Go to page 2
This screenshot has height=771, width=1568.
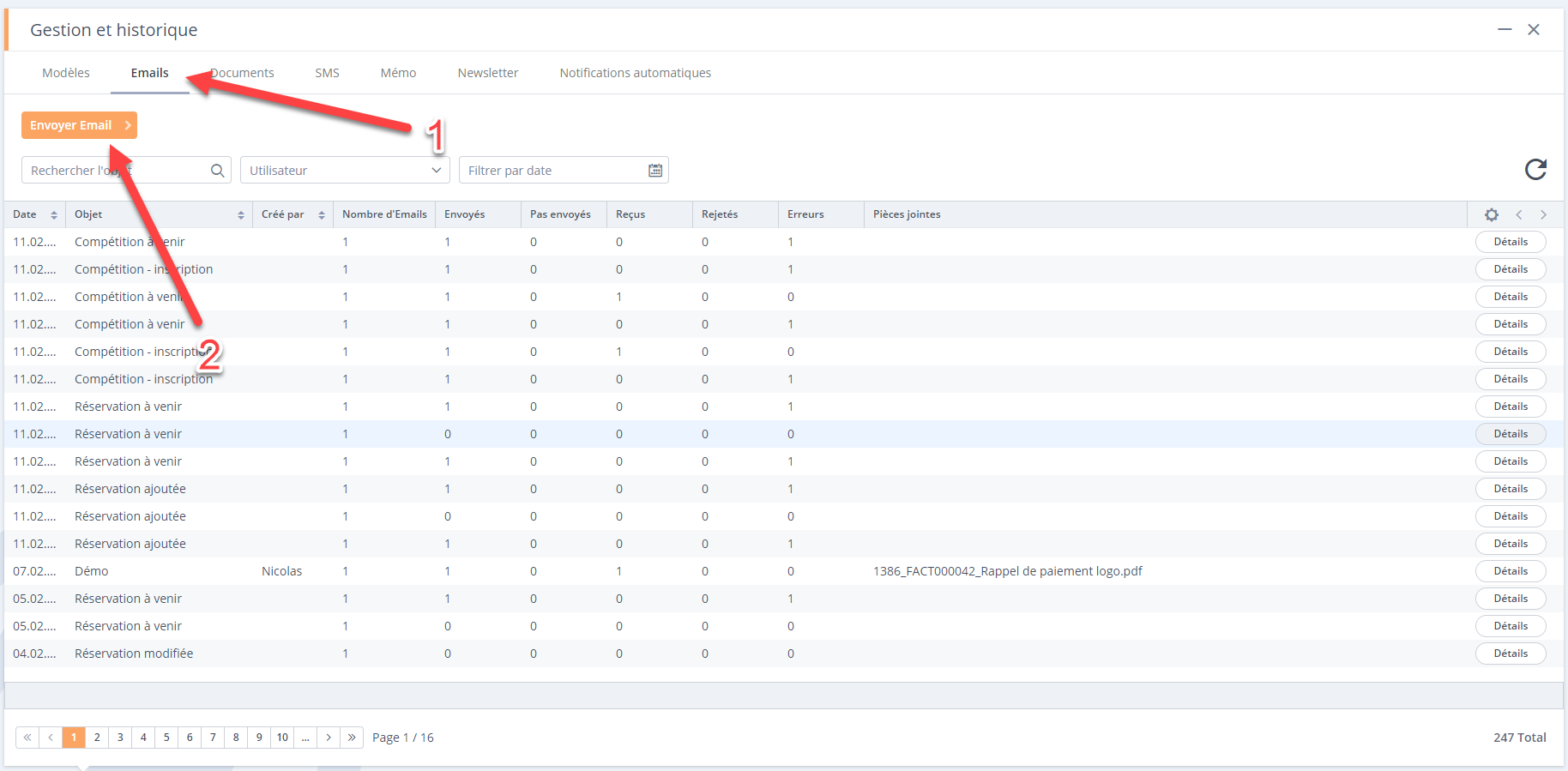pyautogui.click(x=97, y=738)
